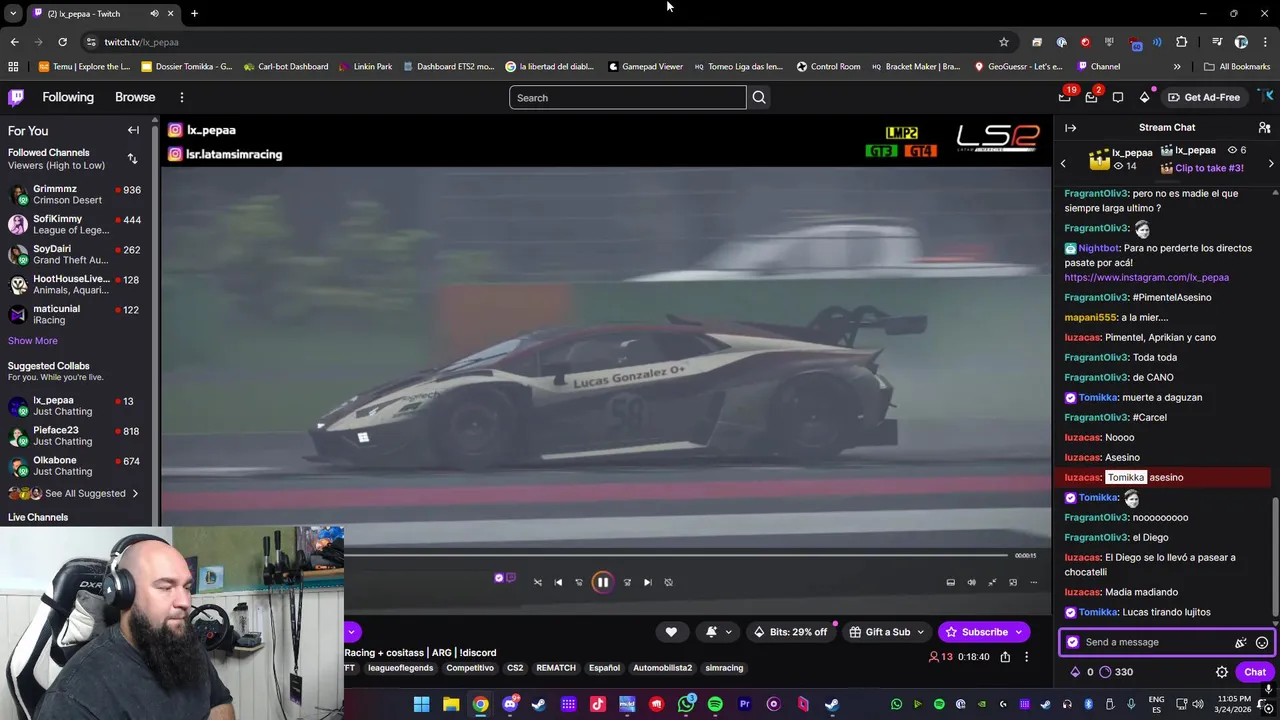Open the All Bookmarks folder

1237,66
